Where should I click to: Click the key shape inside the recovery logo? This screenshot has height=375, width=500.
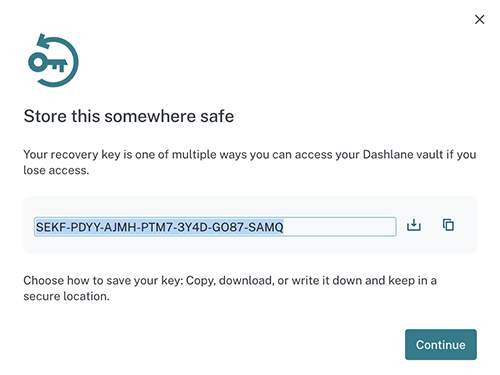(x=48, y=62)
